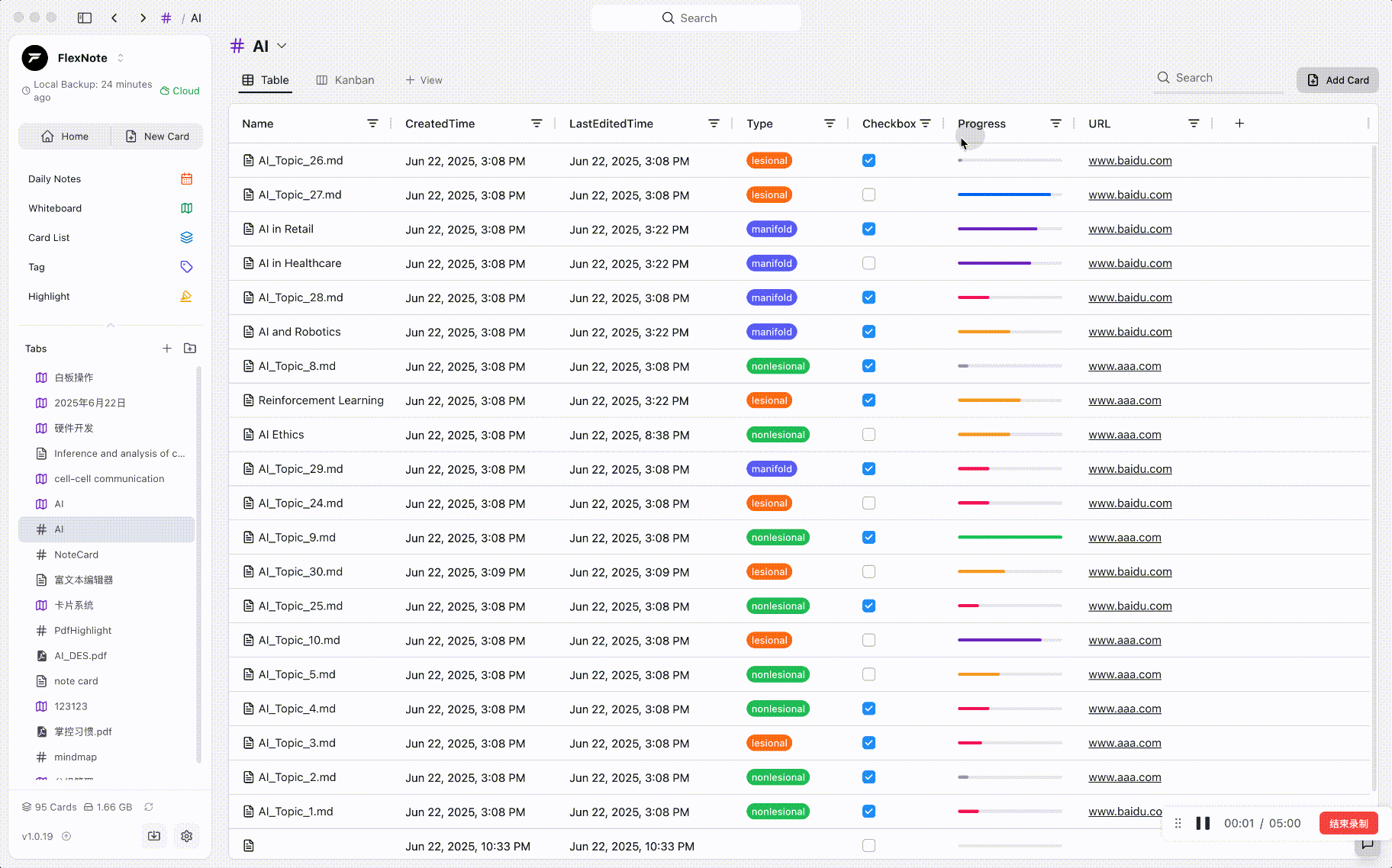This screenshot has width=1392, height=868.
Task: Open www.baidu.com link for AI in Retail
Action: (x=1130, y=229)
